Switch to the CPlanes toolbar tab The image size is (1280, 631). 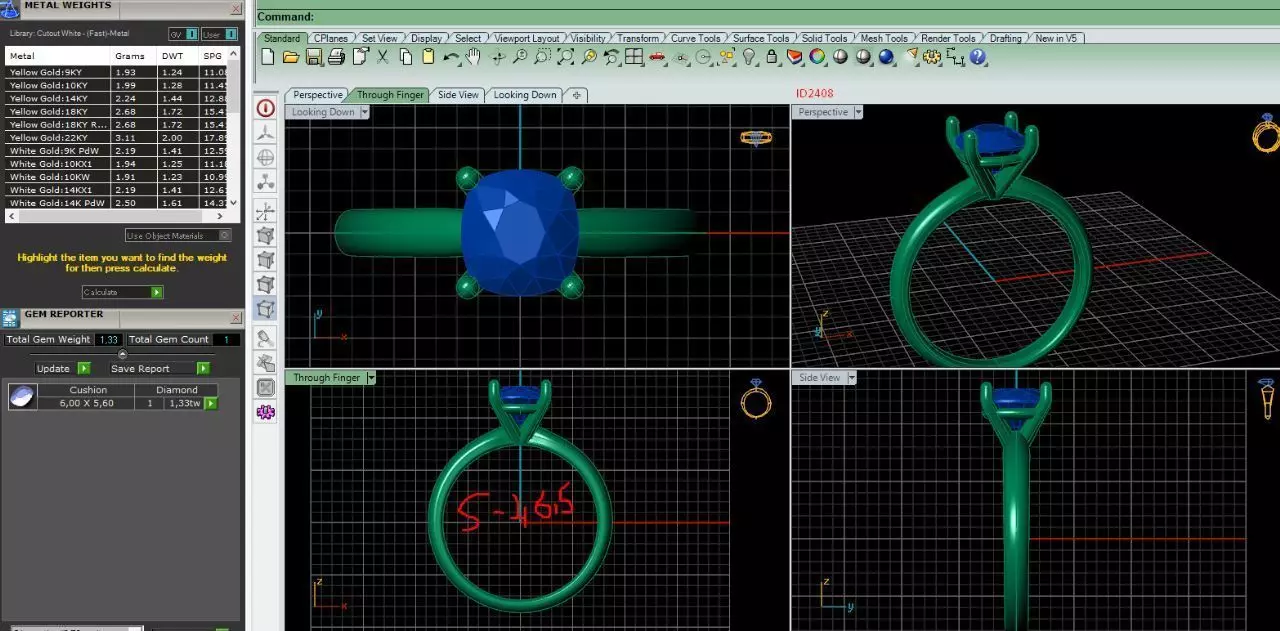(x=331, y=38)
